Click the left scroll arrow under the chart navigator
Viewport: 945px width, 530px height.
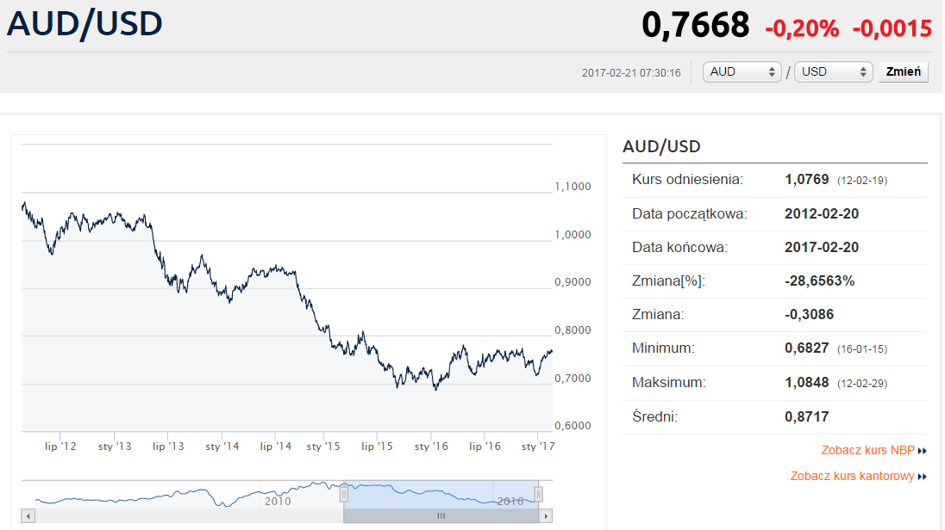coord(28,516)
